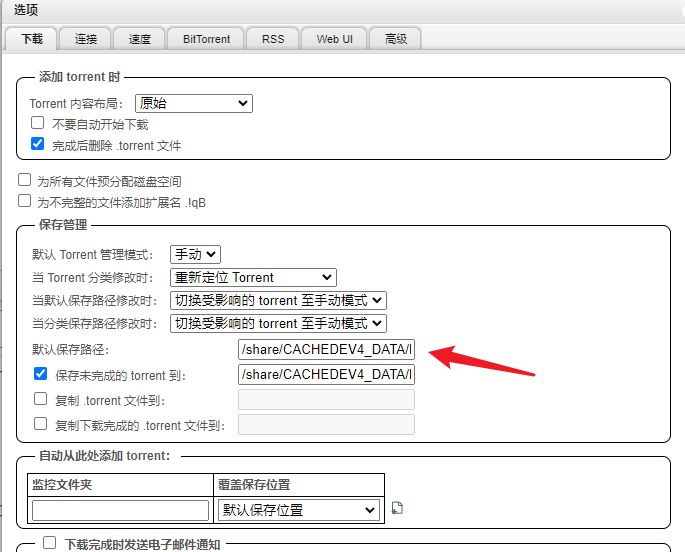Open the 默认 Torrent 管理模式 dropdown
685x552 pixels.
point(195,255)
